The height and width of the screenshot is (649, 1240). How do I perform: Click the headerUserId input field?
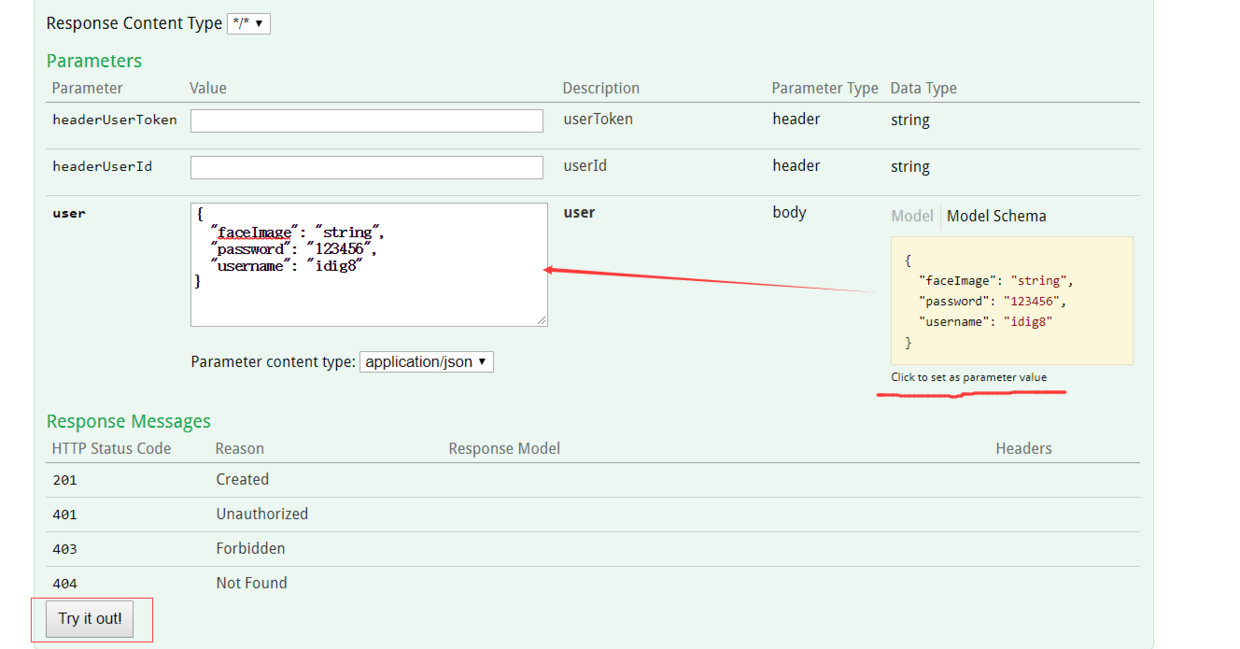pyautogui.click(x=367, y=167)
